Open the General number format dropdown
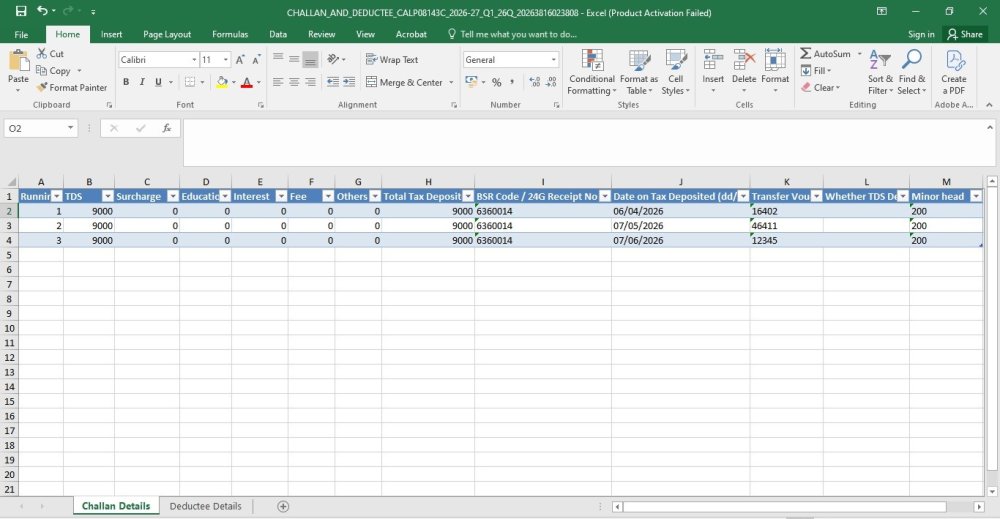The height and width of the screenshot is (519, 1000). click(x=553, y=60)
